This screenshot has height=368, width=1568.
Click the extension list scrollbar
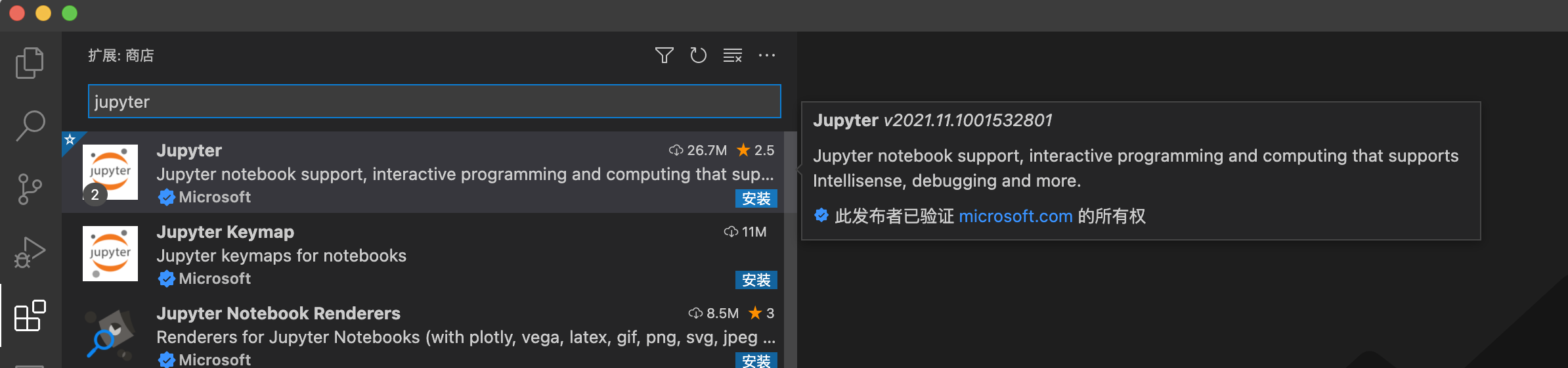click(791, 250)
